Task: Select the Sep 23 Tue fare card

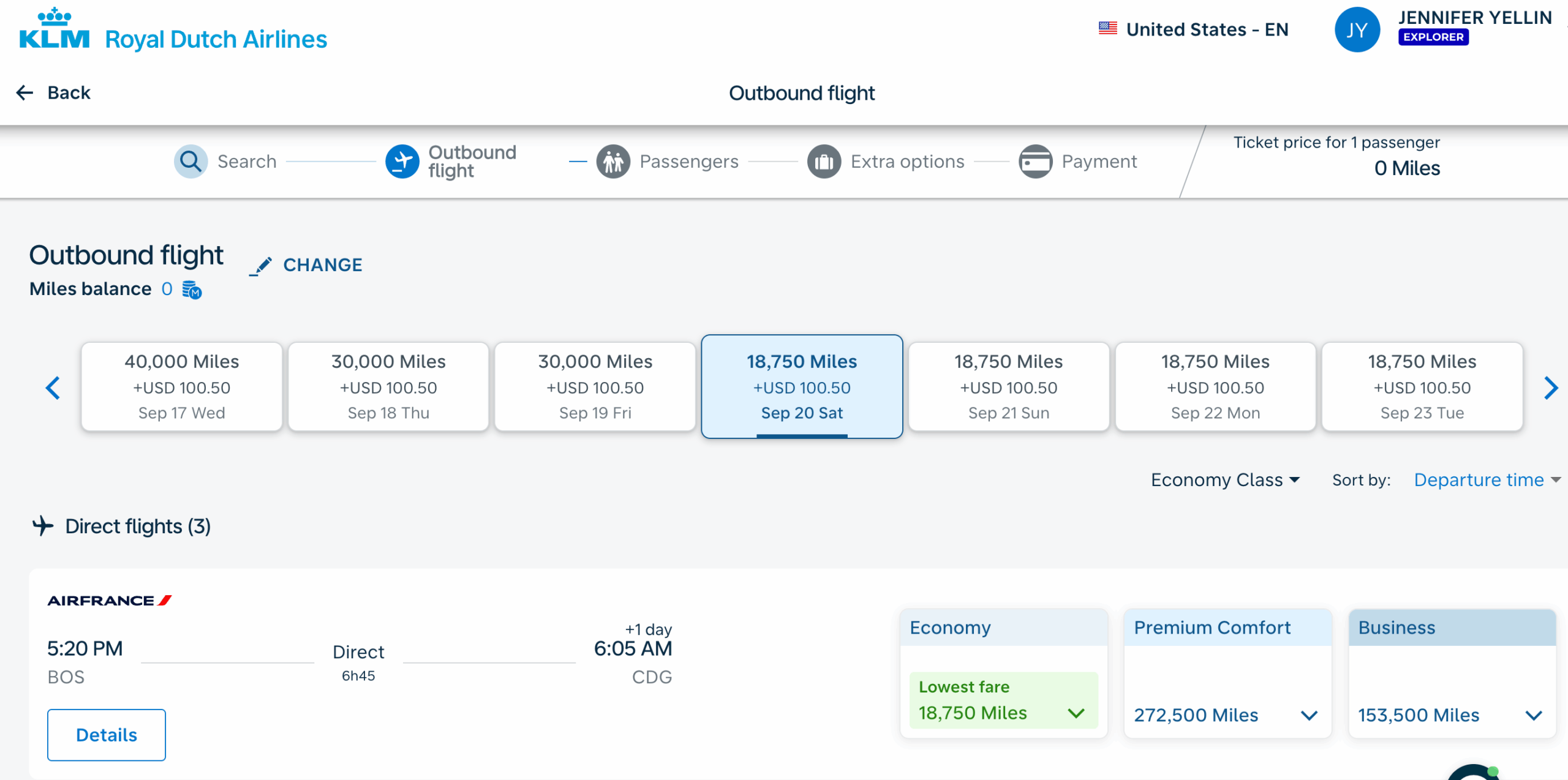Action: (x=1422, y=387)
